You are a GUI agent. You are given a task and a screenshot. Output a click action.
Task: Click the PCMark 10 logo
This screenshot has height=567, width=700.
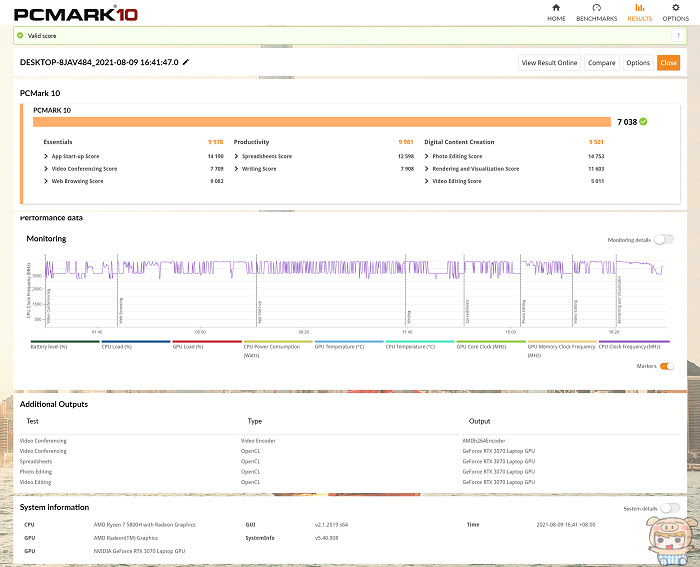point(75,14)
